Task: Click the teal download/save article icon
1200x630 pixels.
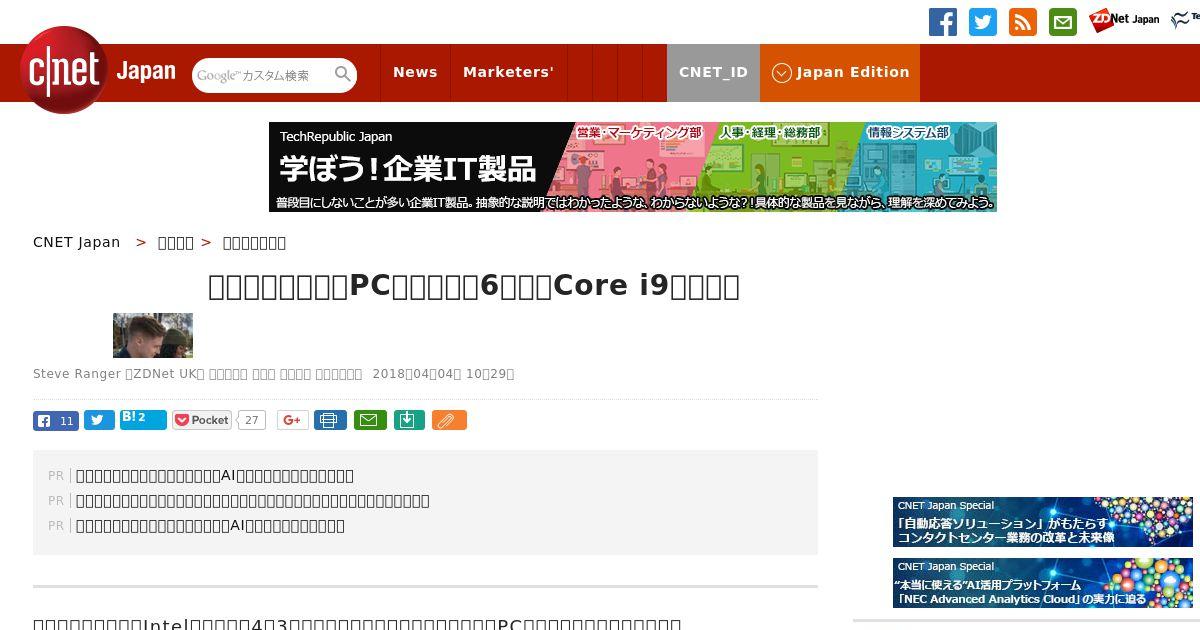Action: pos(408,420)
